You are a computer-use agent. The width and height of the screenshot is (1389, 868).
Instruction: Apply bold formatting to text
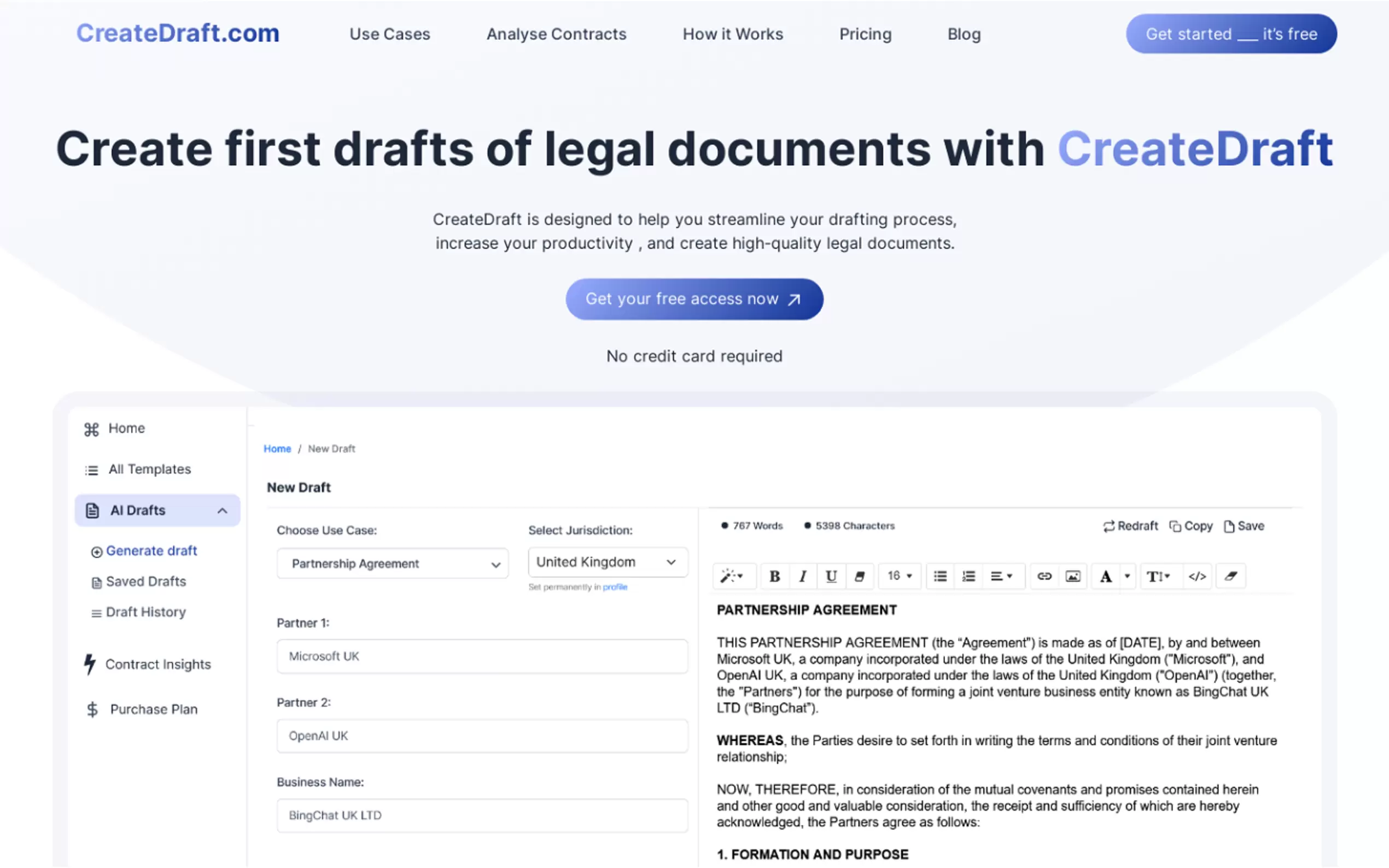[774, 576]
